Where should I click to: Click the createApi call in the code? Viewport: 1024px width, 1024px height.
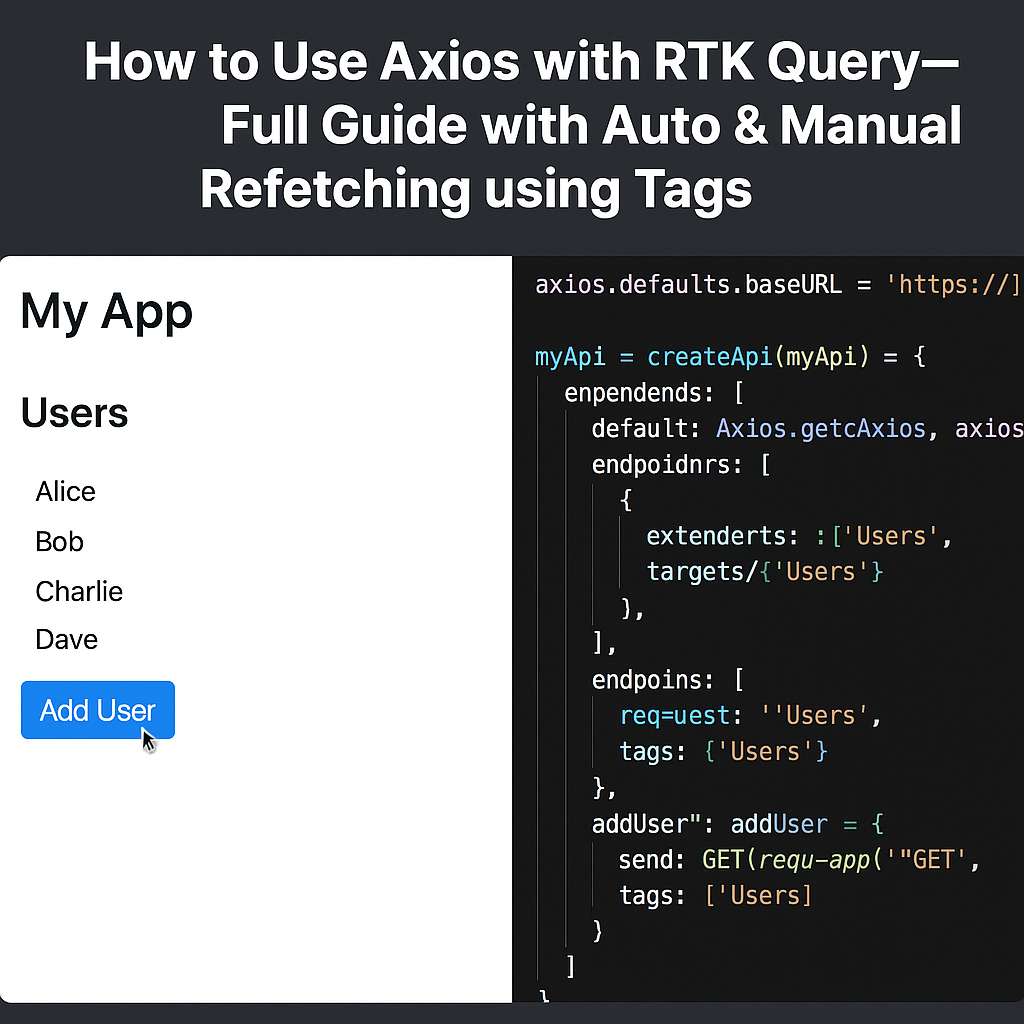click(710, 356)
